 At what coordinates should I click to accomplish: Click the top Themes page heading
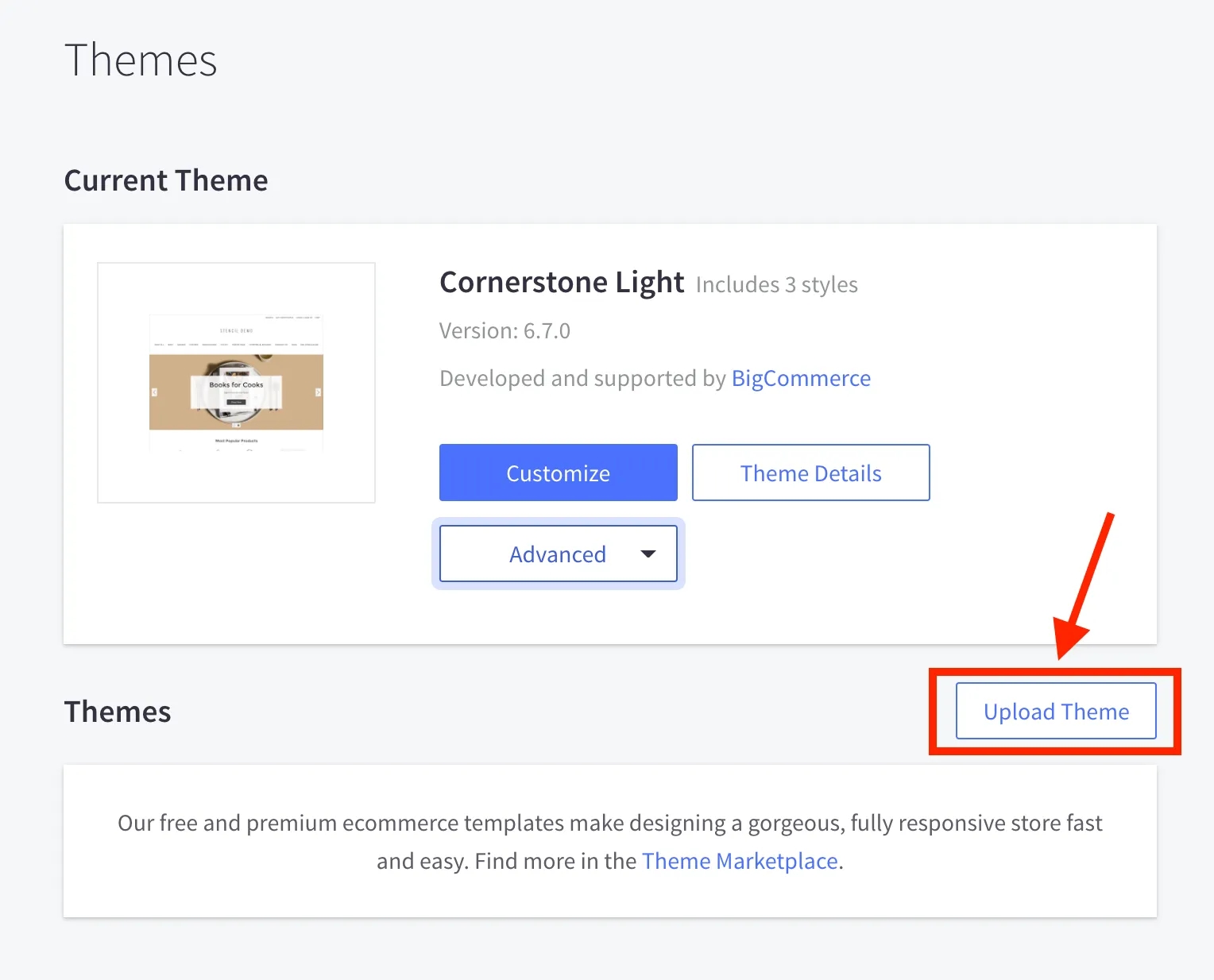[141, 60]
